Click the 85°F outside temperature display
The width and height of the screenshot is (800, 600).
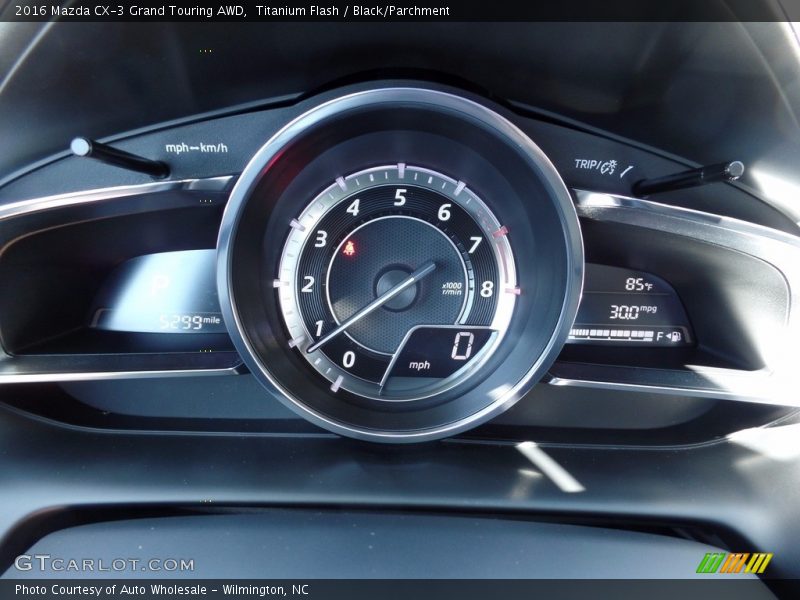tap(637, 284)
